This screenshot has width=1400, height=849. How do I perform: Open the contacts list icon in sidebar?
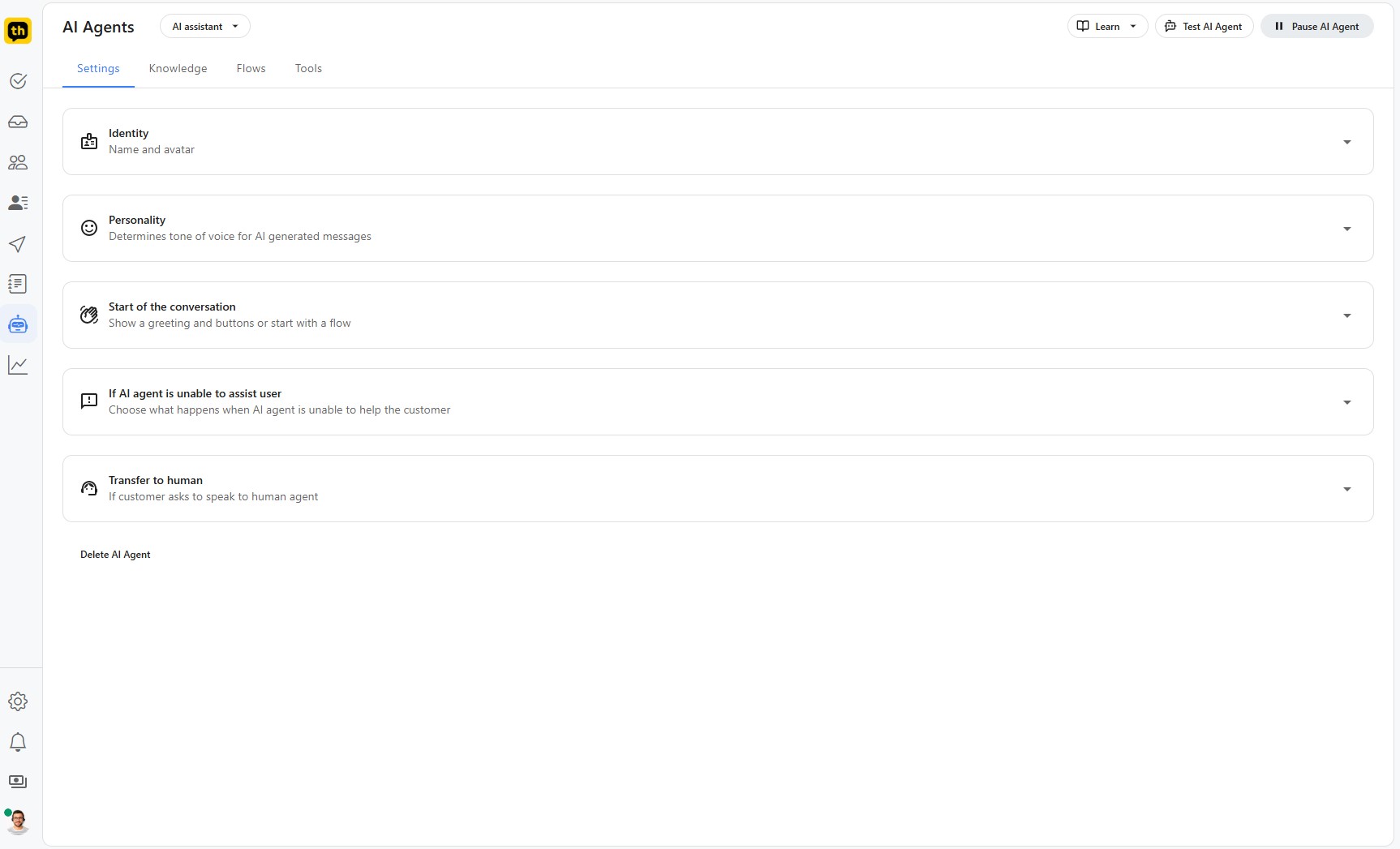click(x=18, y=203)
